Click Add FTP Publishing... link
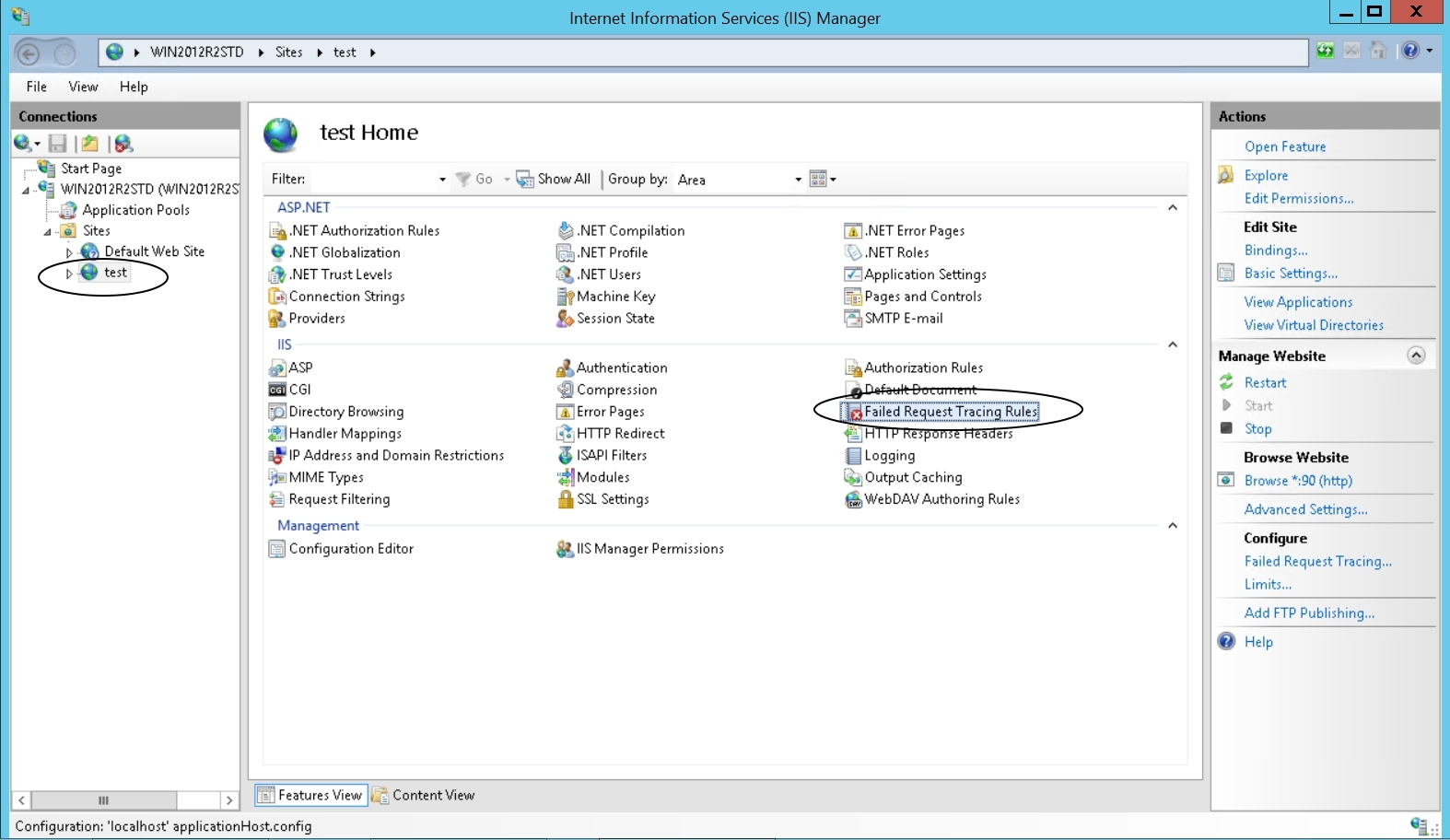1450x840 pixels. tap(1309, 613)
